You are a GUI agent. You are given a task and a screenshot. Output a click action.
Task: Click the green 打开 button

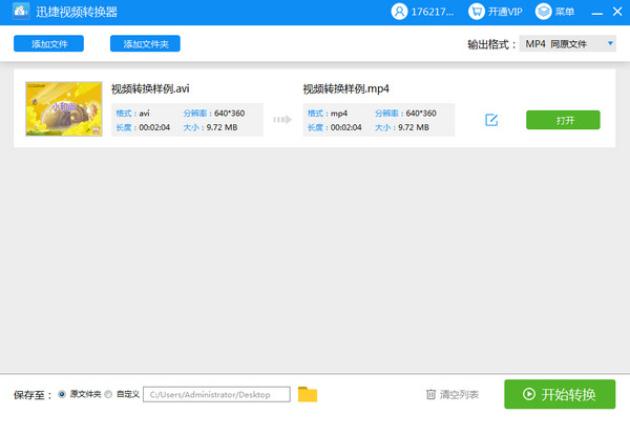pos(563,120)
